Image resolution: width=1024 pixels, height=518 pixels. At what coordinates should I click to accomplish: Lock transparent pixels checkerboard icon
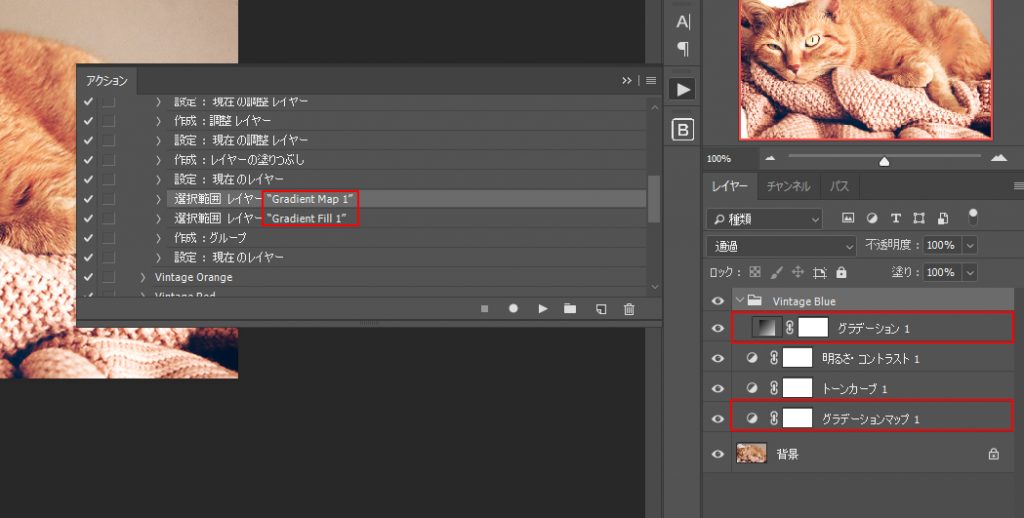pos(755,272)
